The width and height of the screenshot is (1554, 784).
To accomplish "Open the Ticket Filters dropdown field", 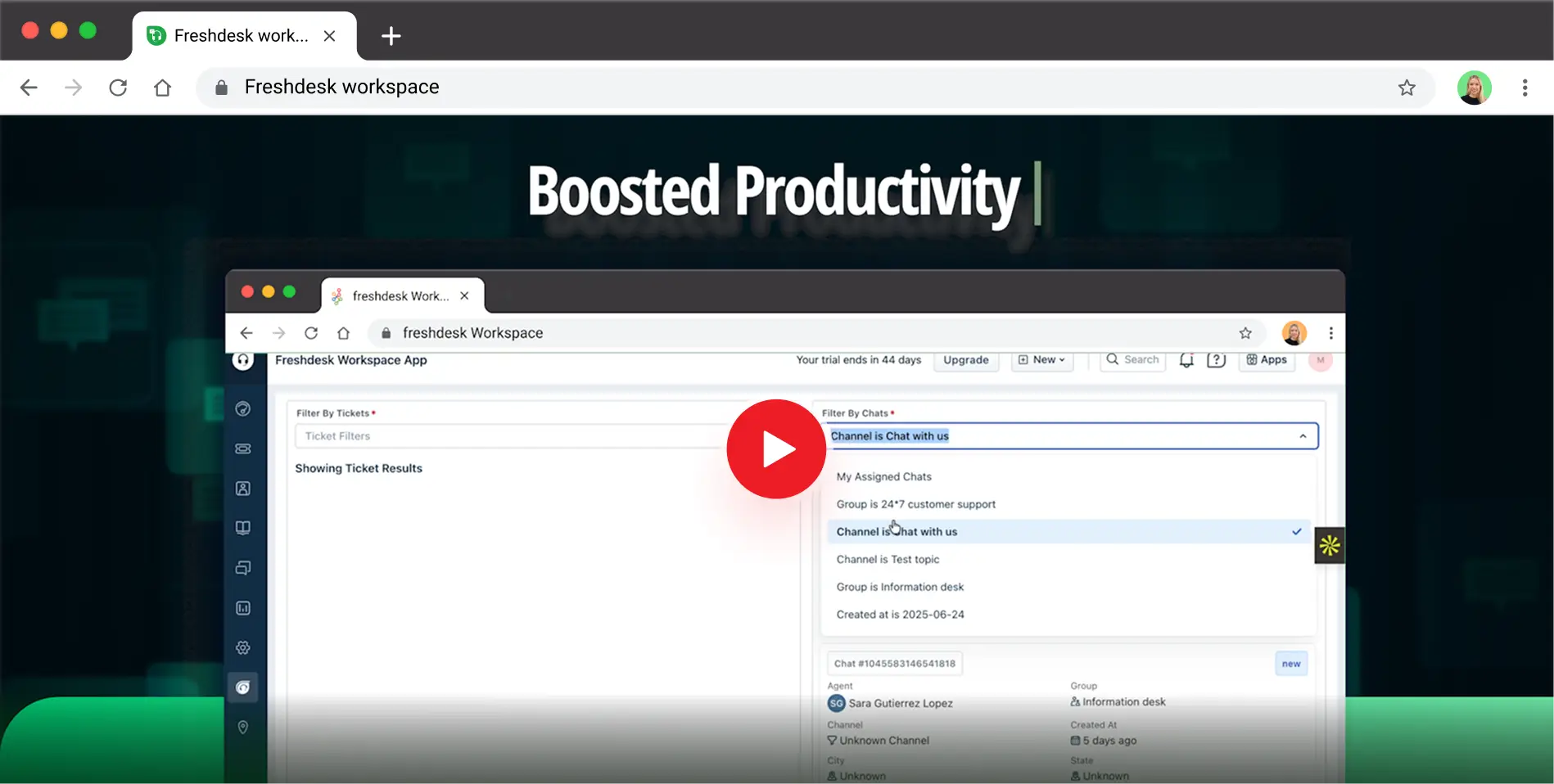I will 508,436.
